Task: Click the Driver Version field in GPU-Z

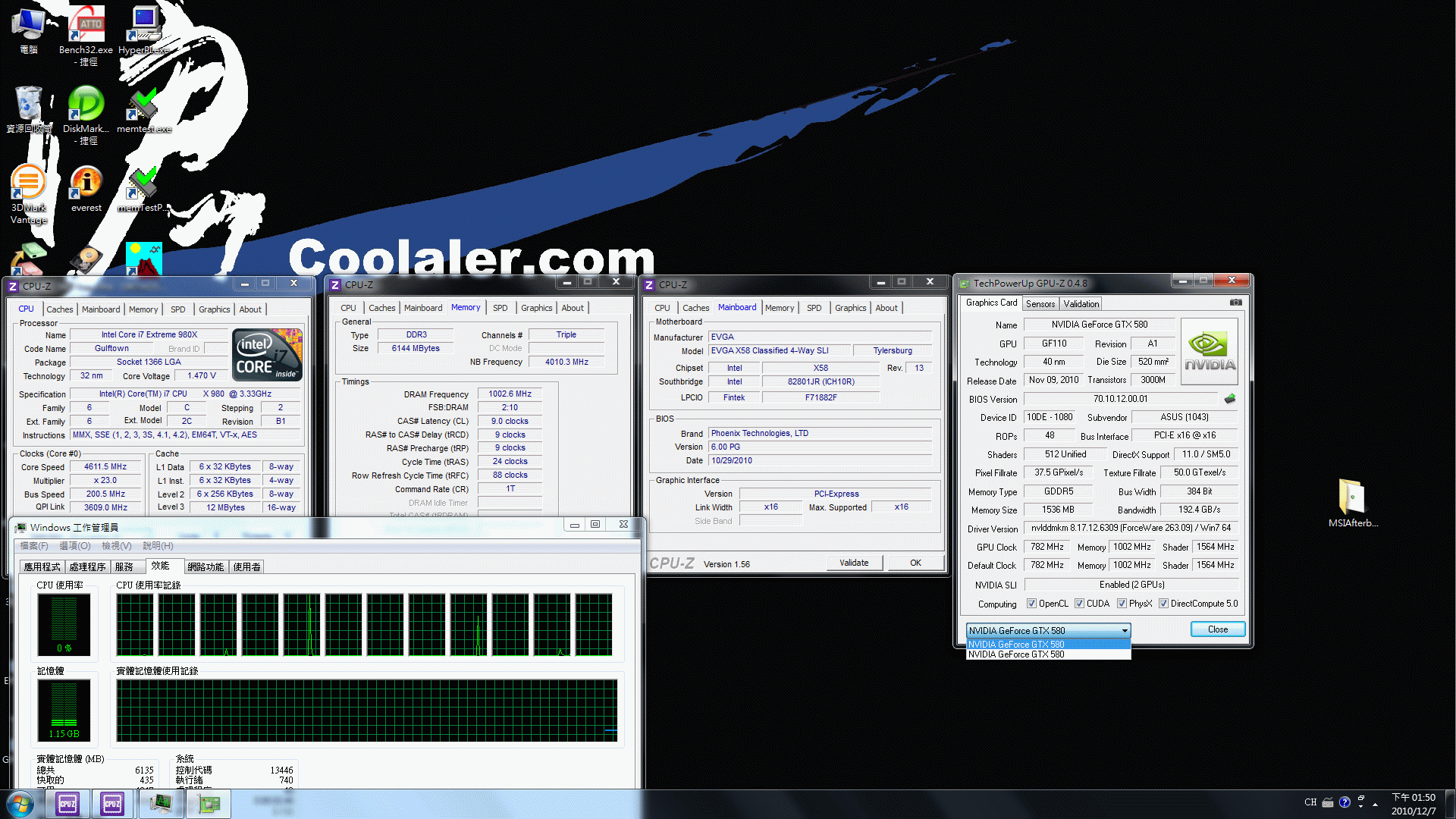Action: [1131, 528]
